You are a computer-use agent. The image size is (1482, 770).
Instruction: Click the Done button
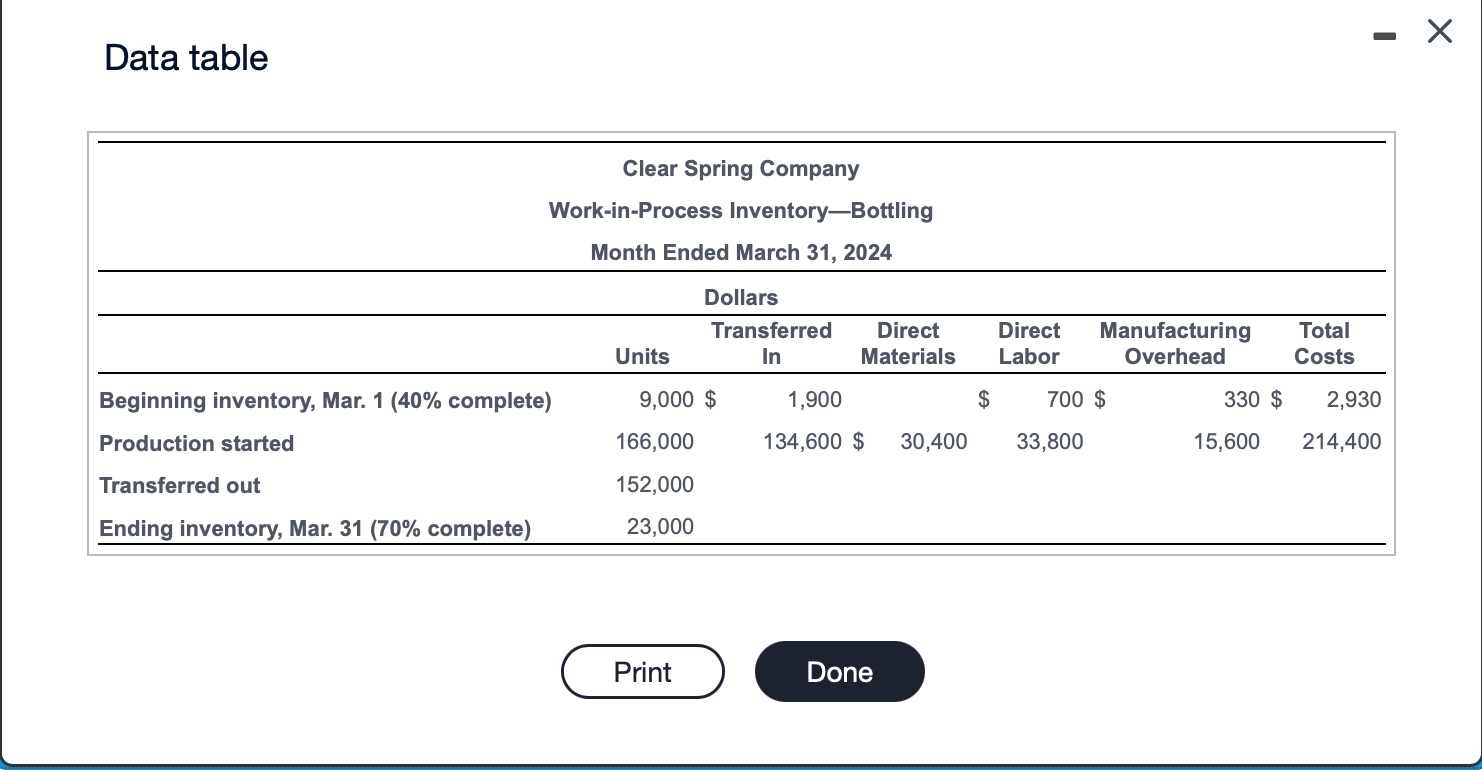click(x=839, y=671)
